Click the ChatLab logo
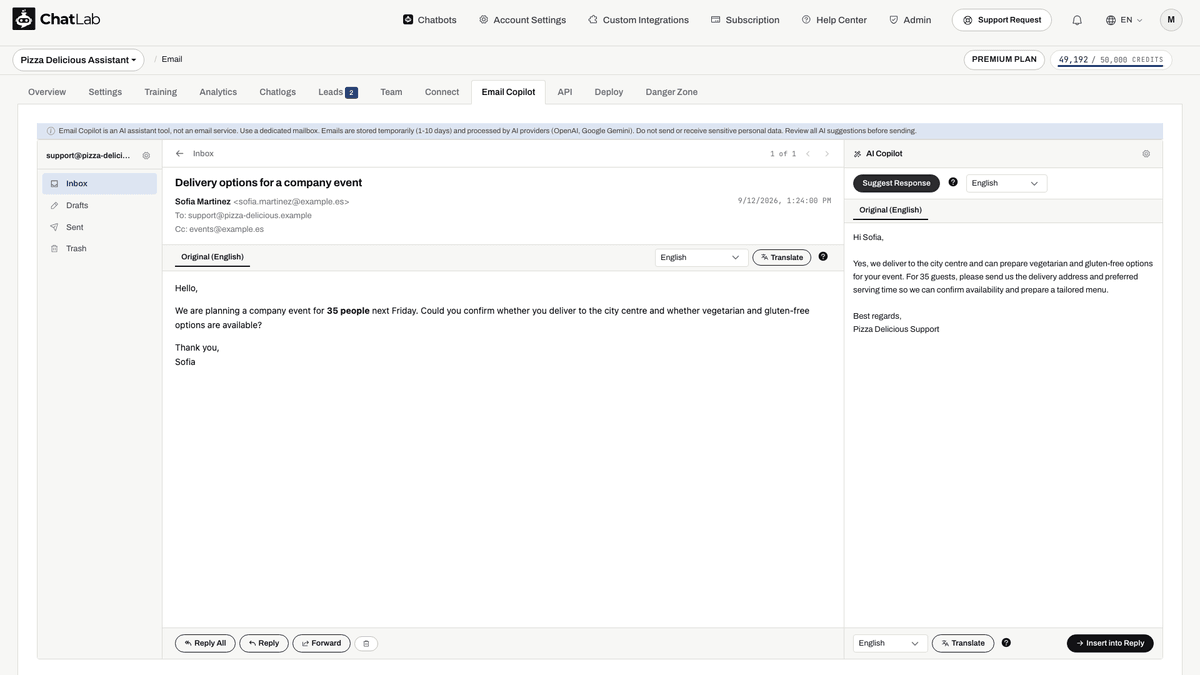Image resolution: width=1200 pixels, height=675 pixels. [x=56, y=19]
